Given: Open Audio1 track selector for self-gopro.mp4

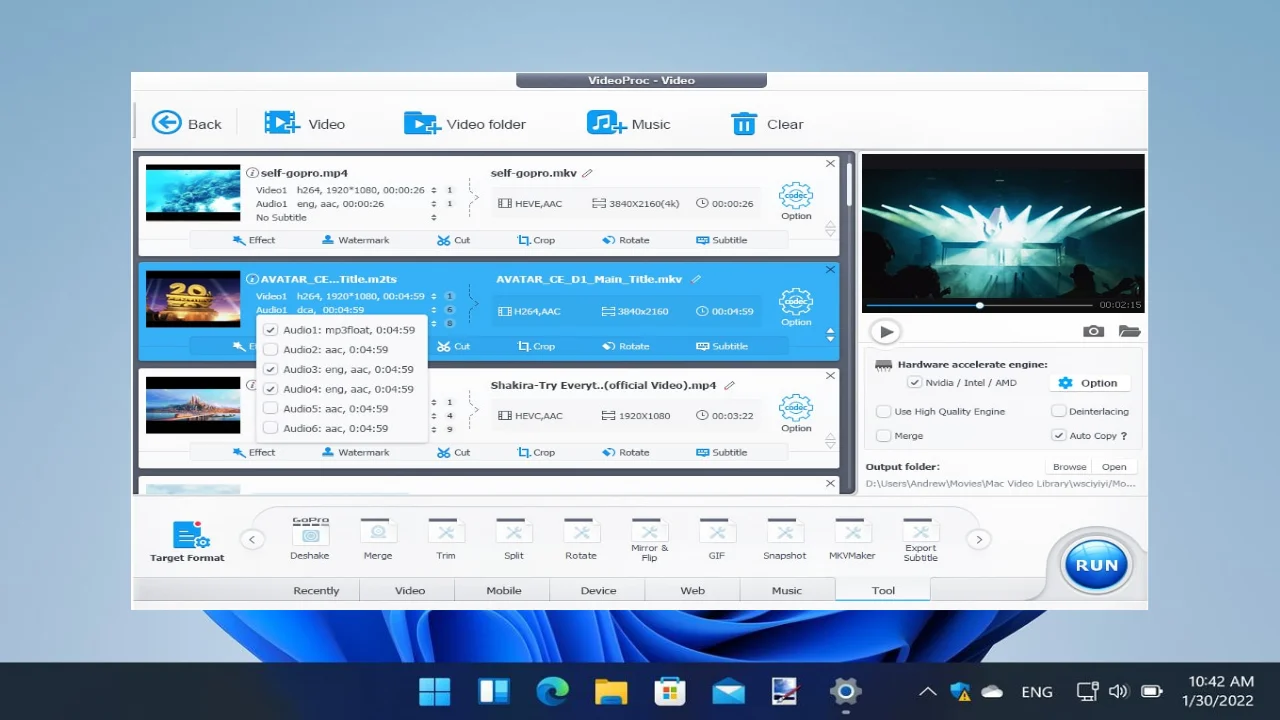Looking at the screenshot, I should tap(434, 204).
